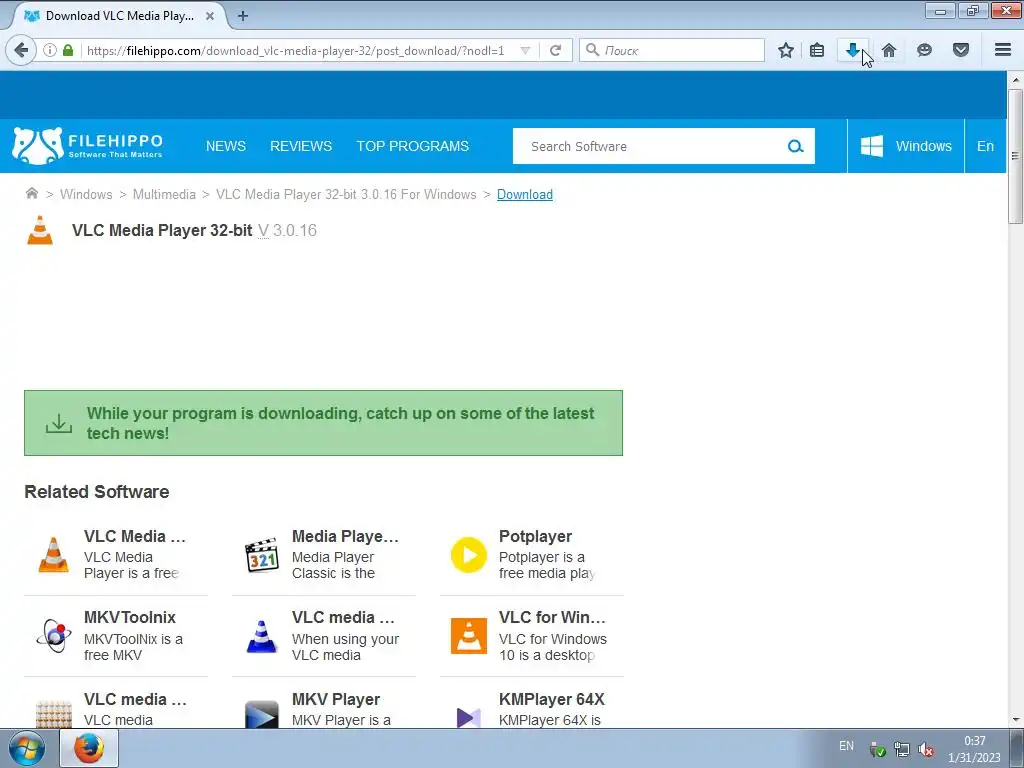Show bookmarks list icon in toolbar
This screenshot has width=1024, height=768.
click(817, 50)
